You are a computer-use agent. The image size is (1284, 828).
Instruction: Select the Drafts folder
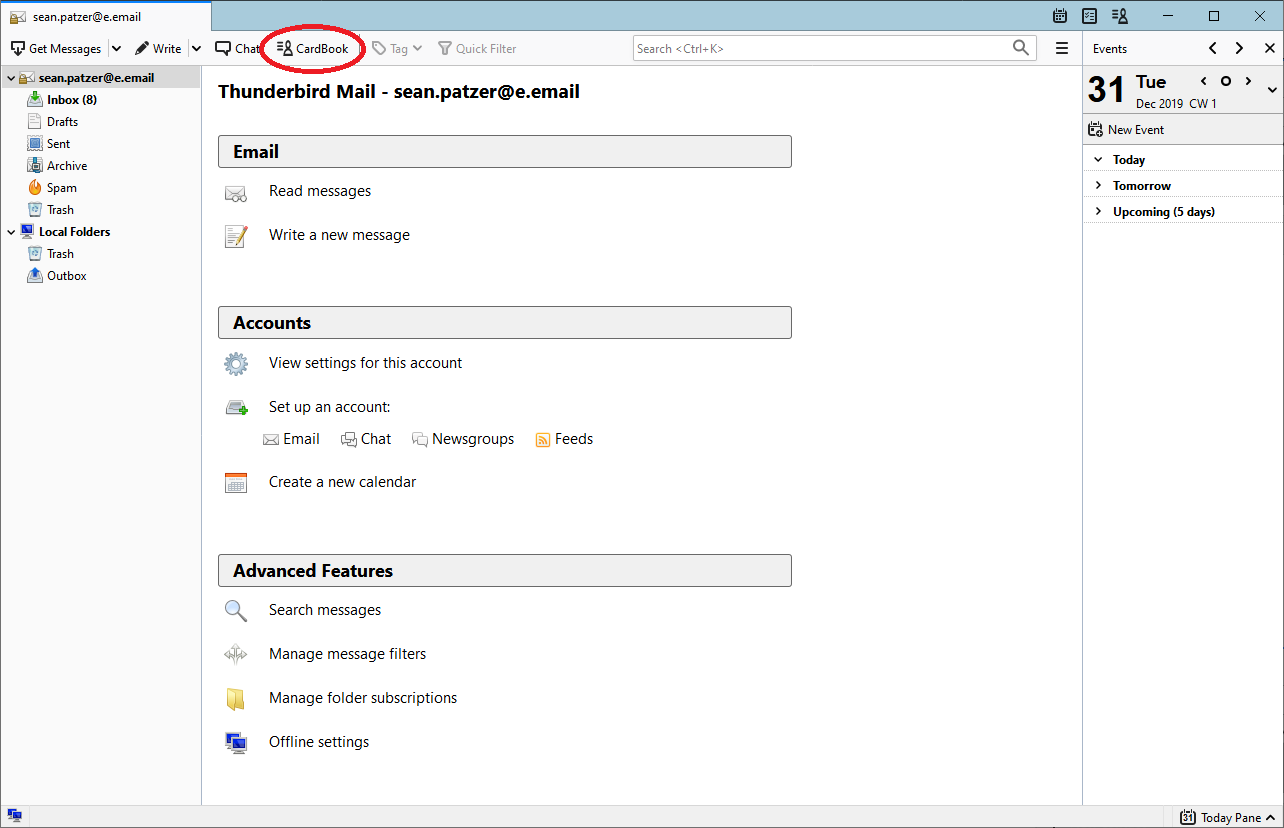click(62, 122)
